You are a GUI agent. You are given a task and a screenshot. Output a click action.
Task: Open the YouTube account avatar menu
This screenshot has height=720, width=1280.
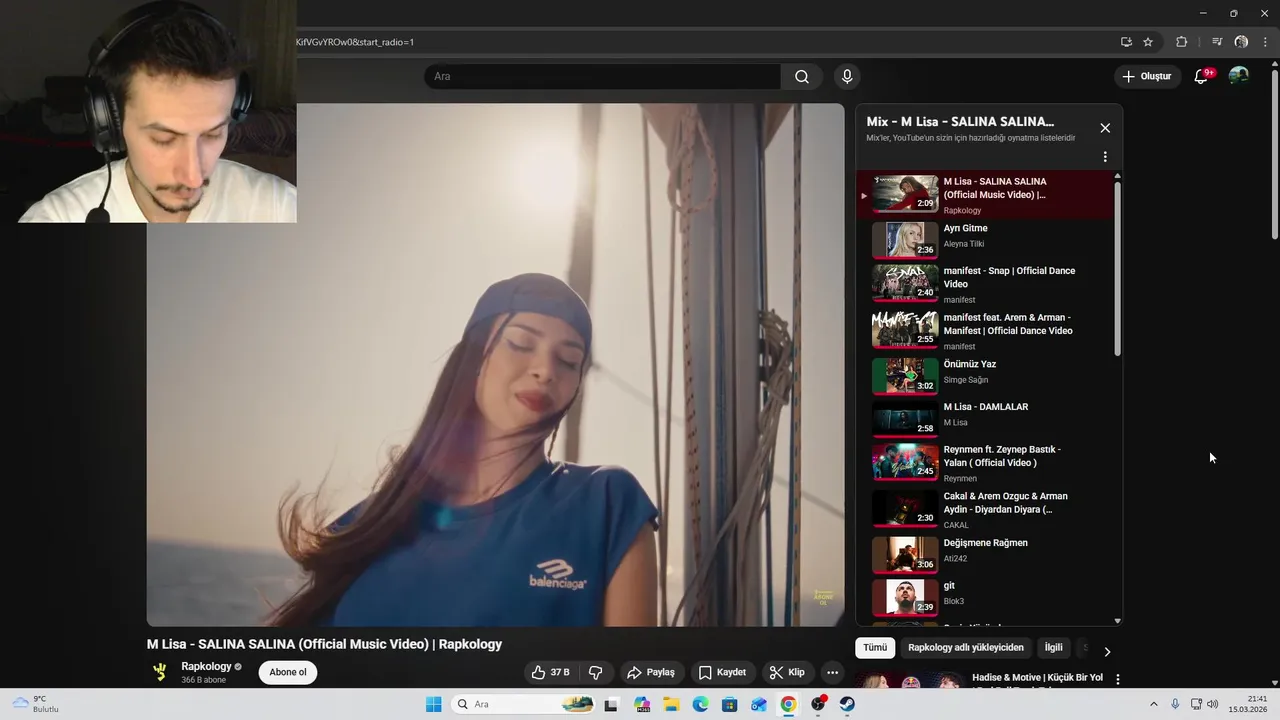(1238, 76)
